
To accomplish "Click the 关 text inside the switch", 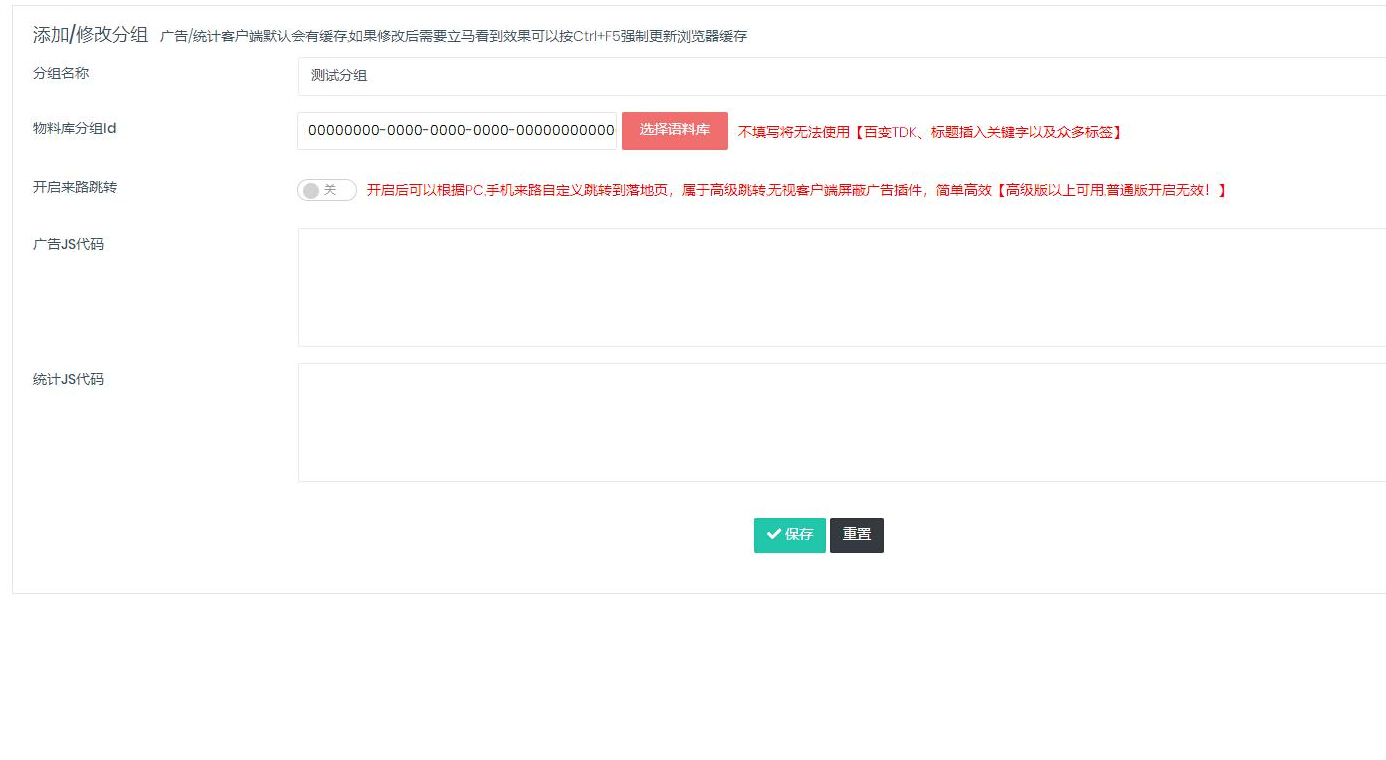I will tap(330, 191).
